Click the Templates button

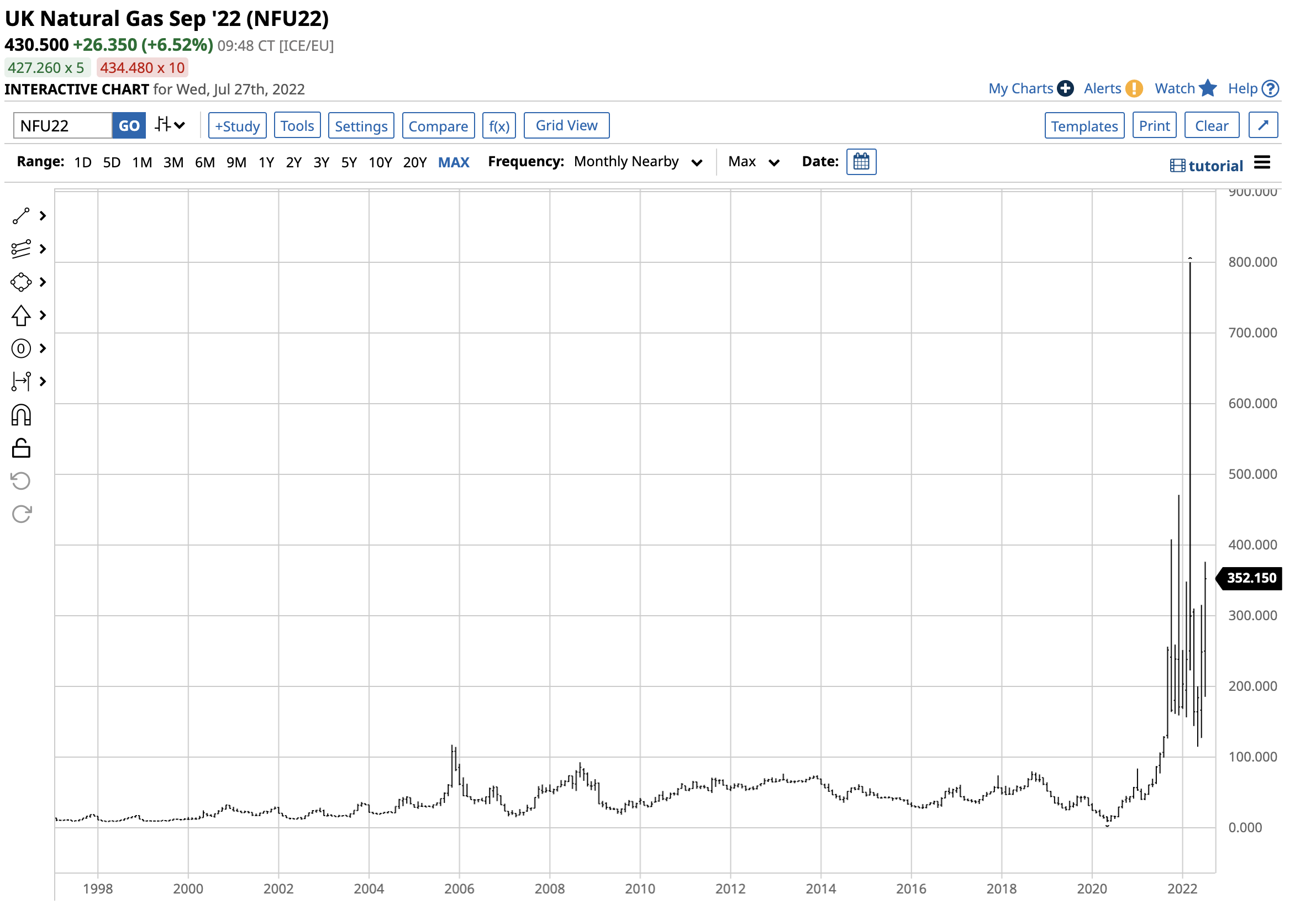(x=1086, y=126)
